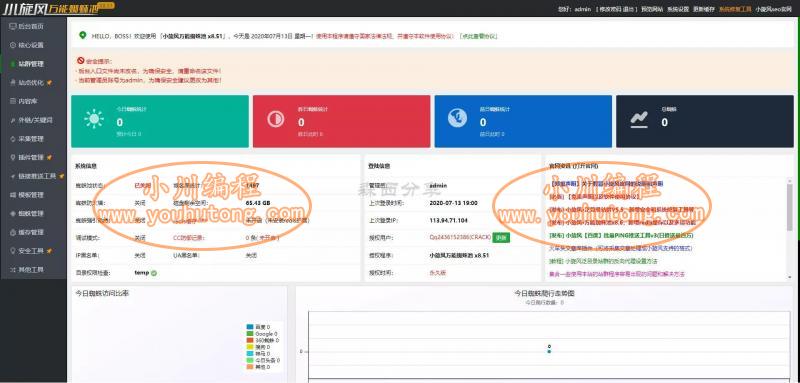Viewport: 800px width, 383px height.
Task: Open 系统设置 in top bar
Action: tap(678, 9)
